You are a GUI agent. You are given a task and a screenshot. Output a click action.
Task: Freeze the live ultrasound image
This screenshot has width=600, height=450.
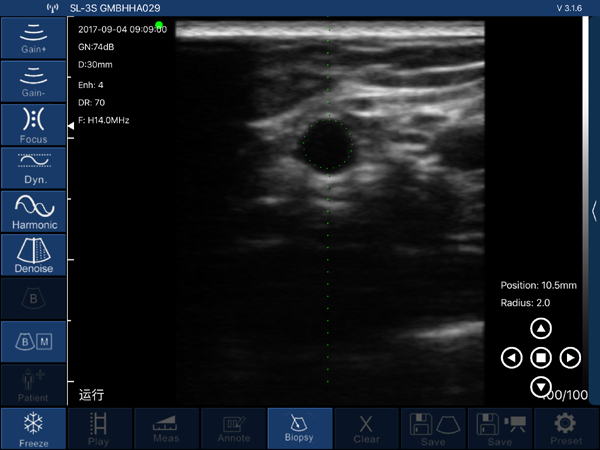32,428
